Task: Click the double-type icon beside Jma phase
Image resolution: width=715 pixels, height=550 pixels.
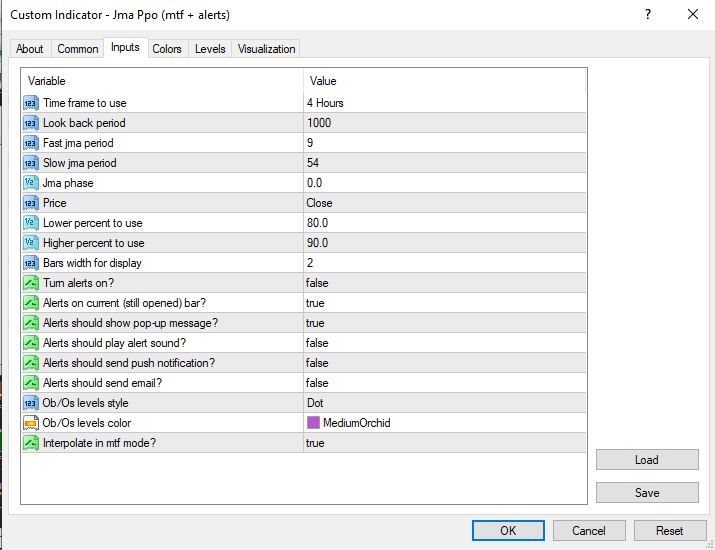Action: [31, 183]
